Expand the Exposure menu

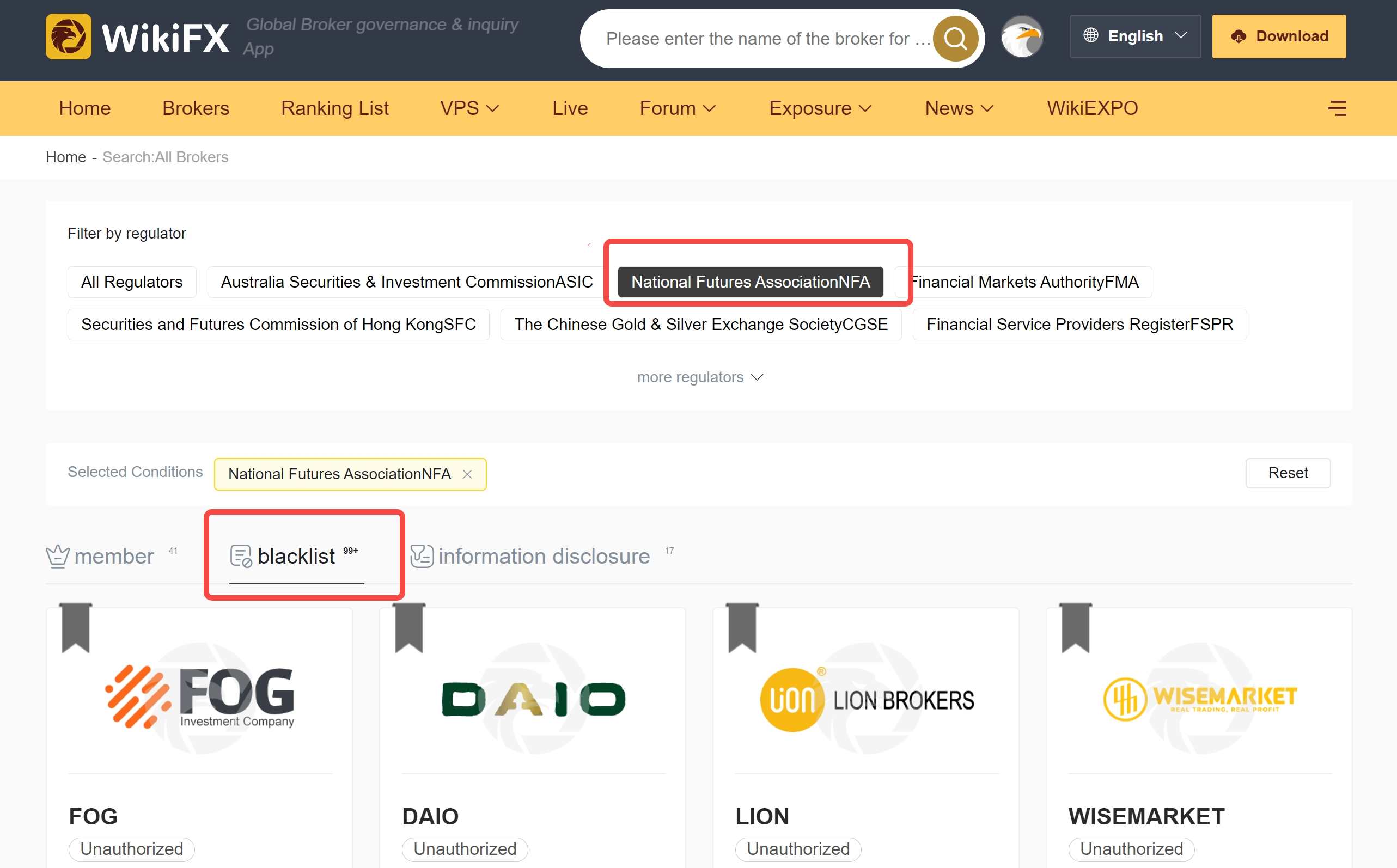coord(821,108)
